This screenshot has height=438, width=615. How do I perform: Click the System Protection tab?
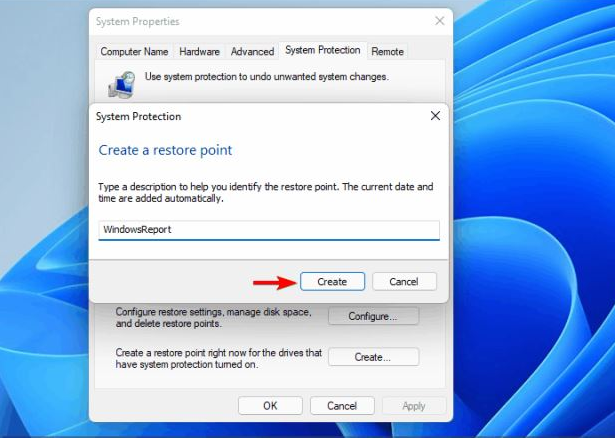(322, 50)
